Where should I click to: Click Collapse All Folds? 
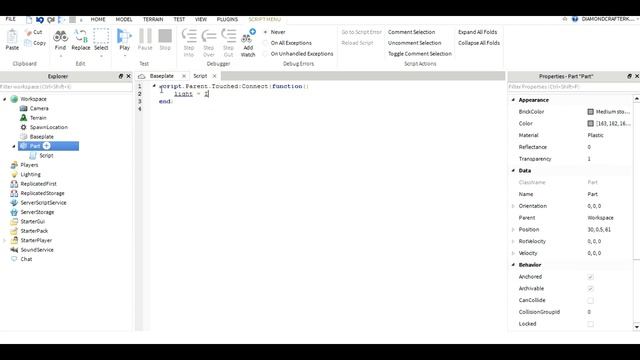(479, 43)
